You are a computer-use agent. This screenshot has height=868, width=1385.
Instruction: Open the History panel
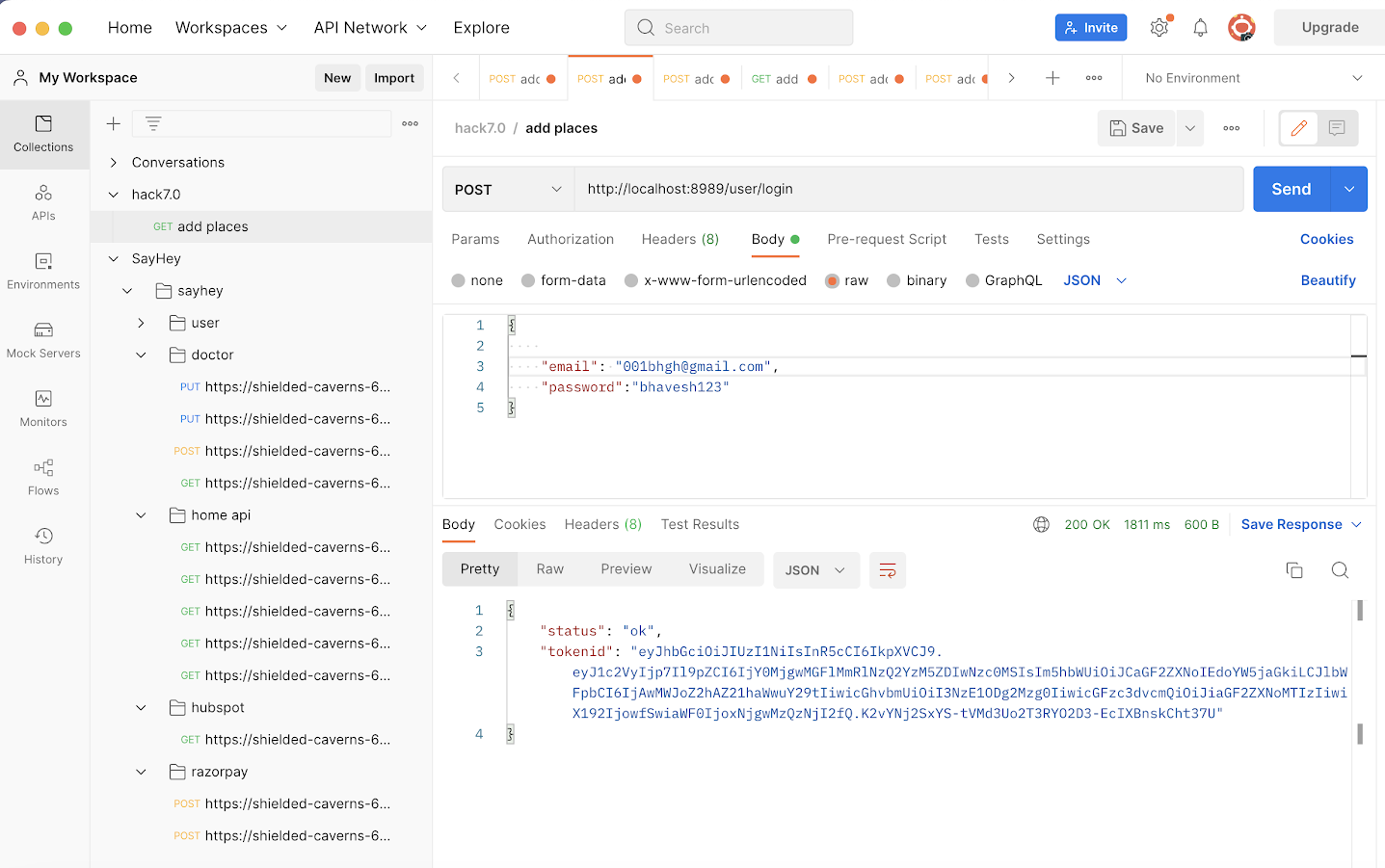pos(43,544)
